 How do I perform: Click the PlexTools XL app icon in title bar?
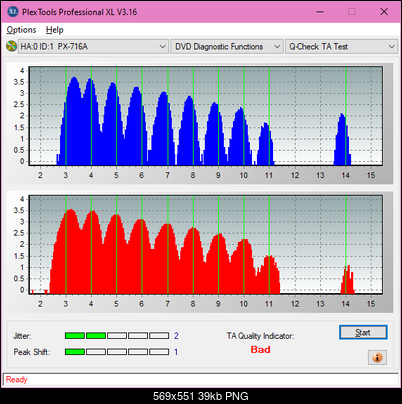(x=13, y=12)
